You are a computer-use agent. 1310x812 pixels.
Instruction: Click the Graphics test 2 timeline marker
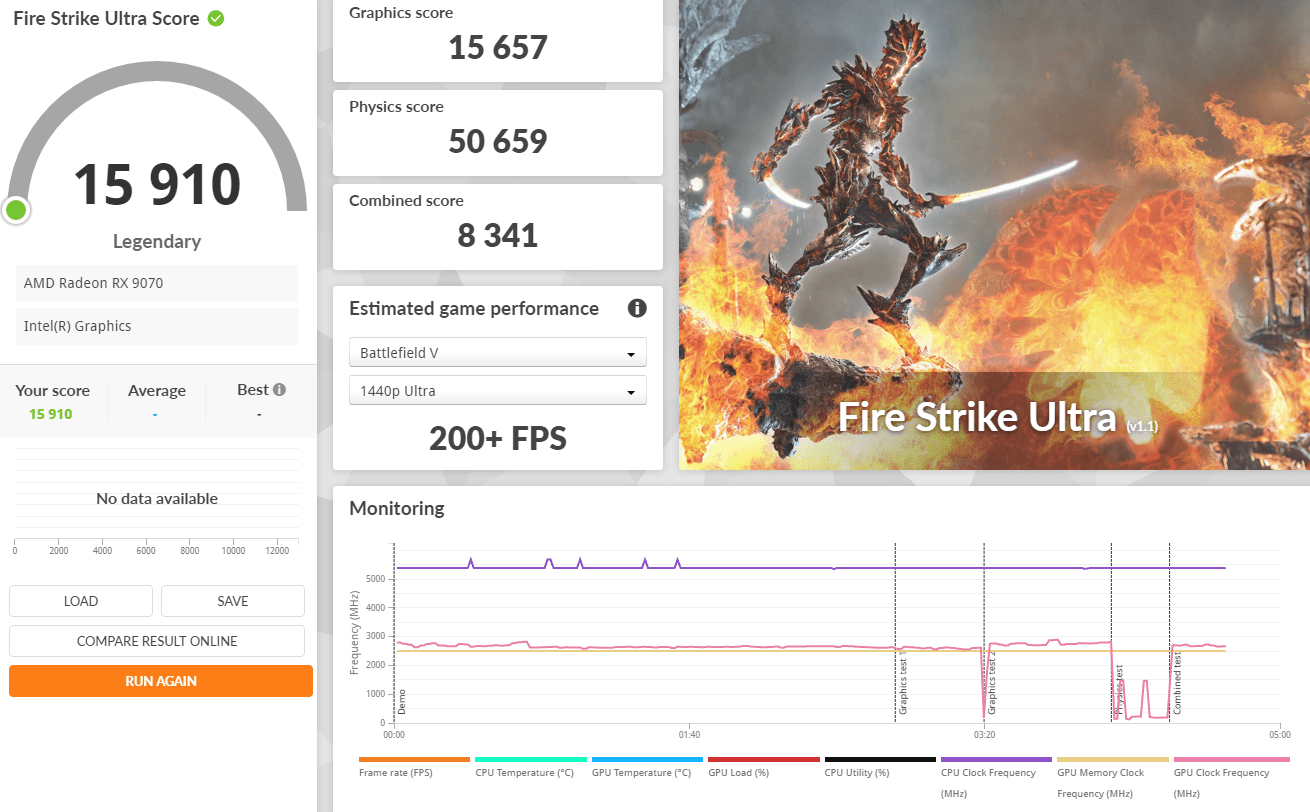tap(992, 682)
